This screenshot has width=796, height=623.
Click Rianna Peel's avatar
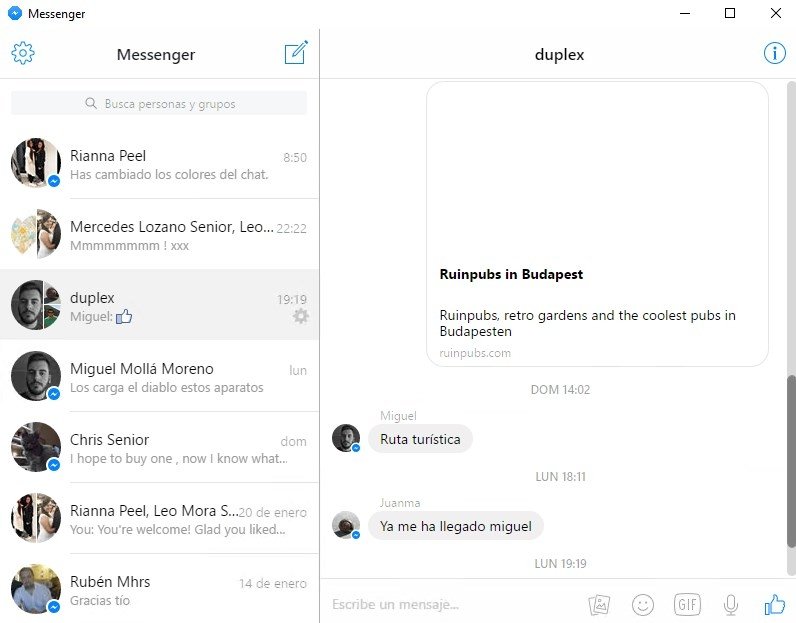(36, 162)
